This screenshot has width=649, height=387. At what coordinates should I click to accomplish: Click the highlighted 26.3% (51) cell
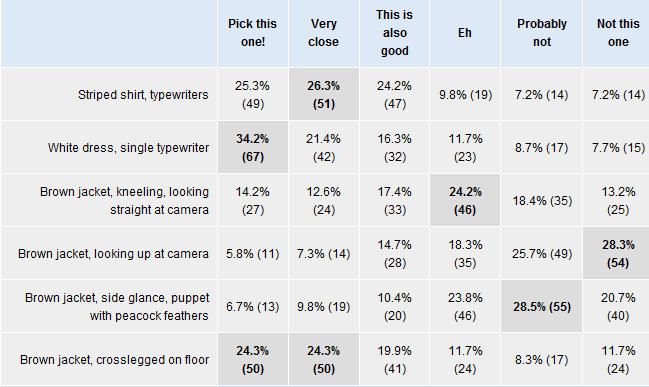click(x=324, y=94)
